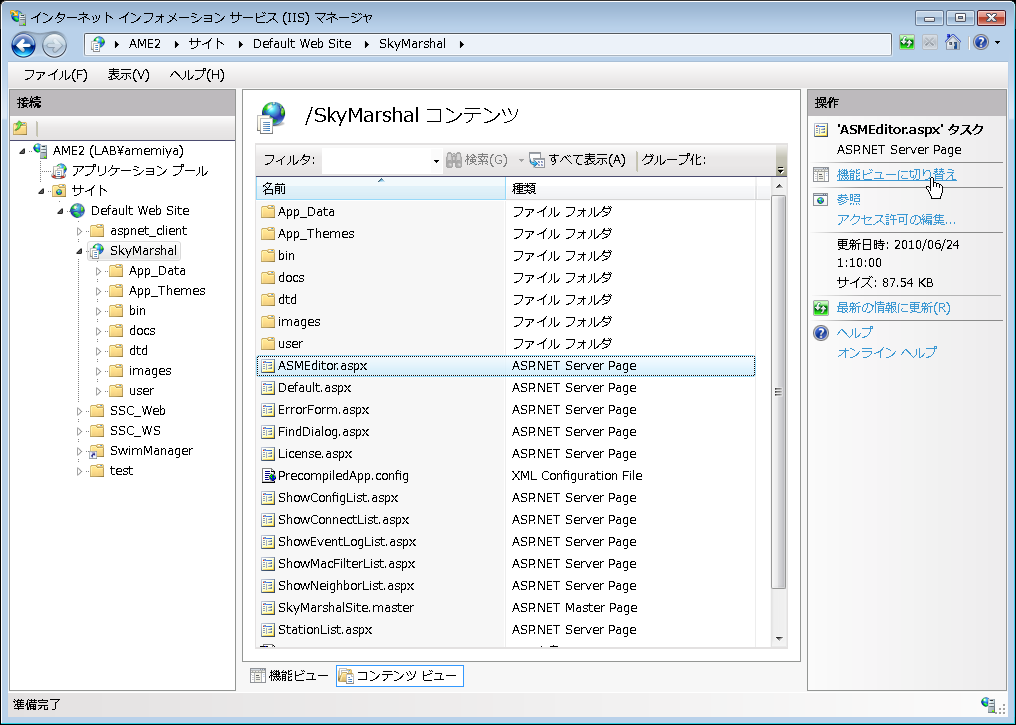Select the docs folder row in content list

506,278
